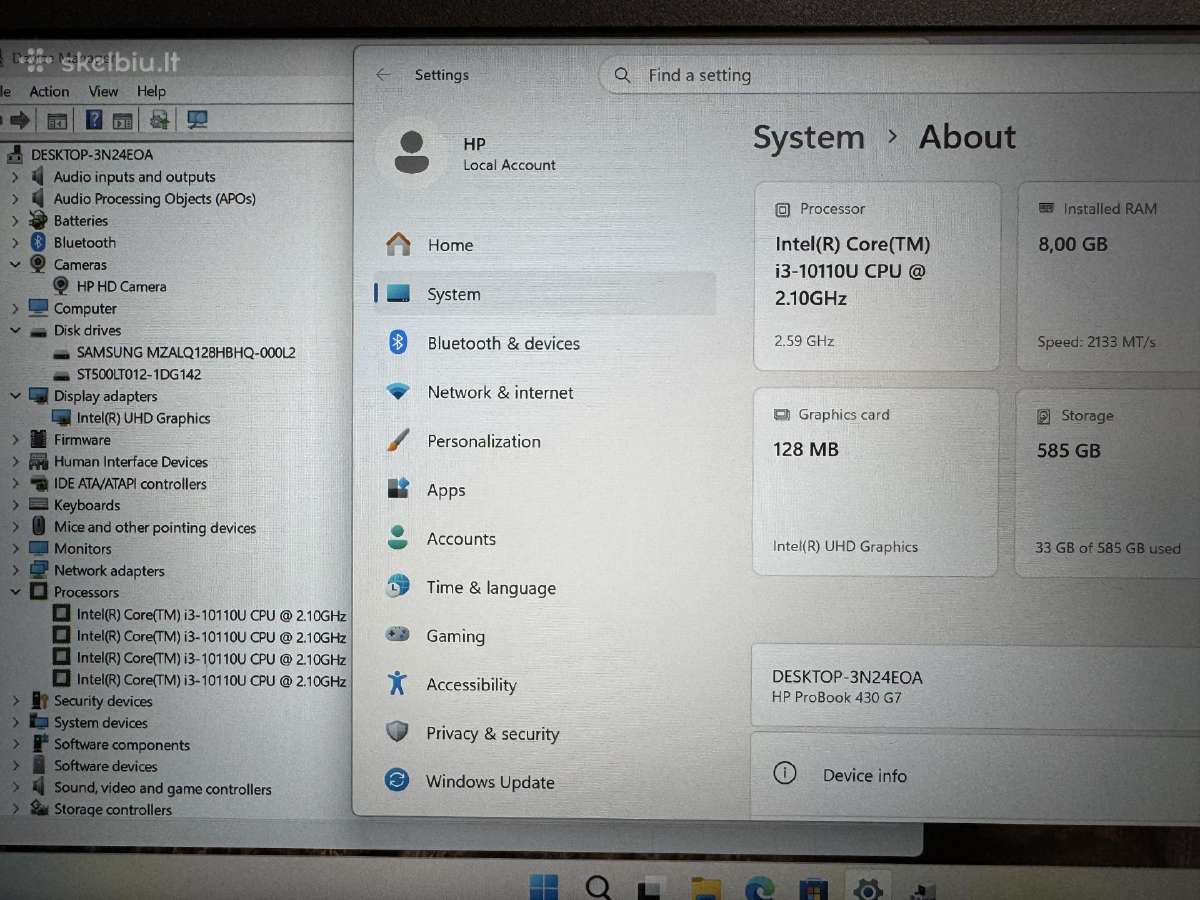The width and height of the screenshot is (1200, 900).
Task: Click the blue Help toolbar icon
Action: (x=93, y=120)
